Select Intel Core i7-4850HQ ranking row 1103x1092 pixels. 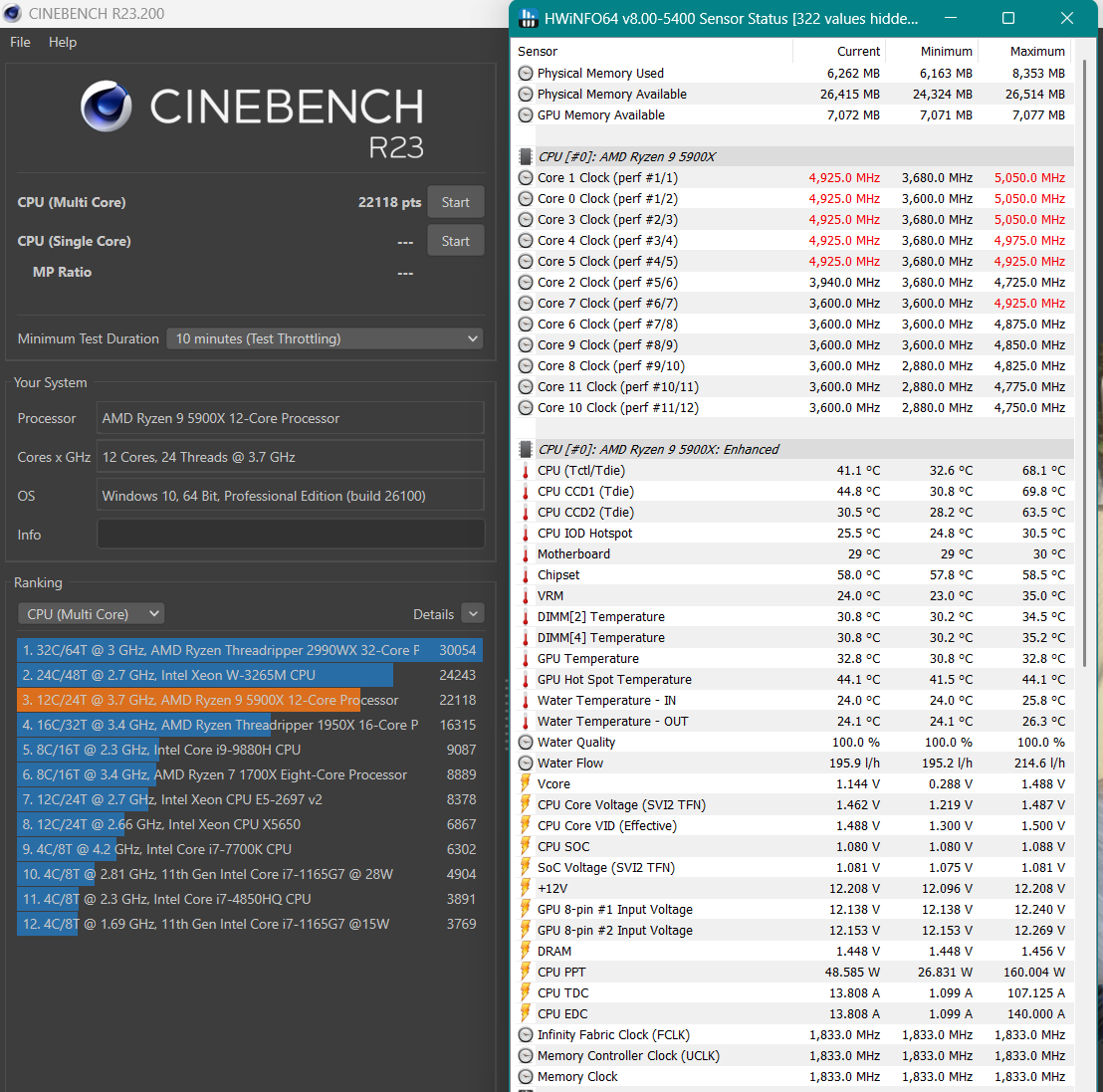pos(250,899)
